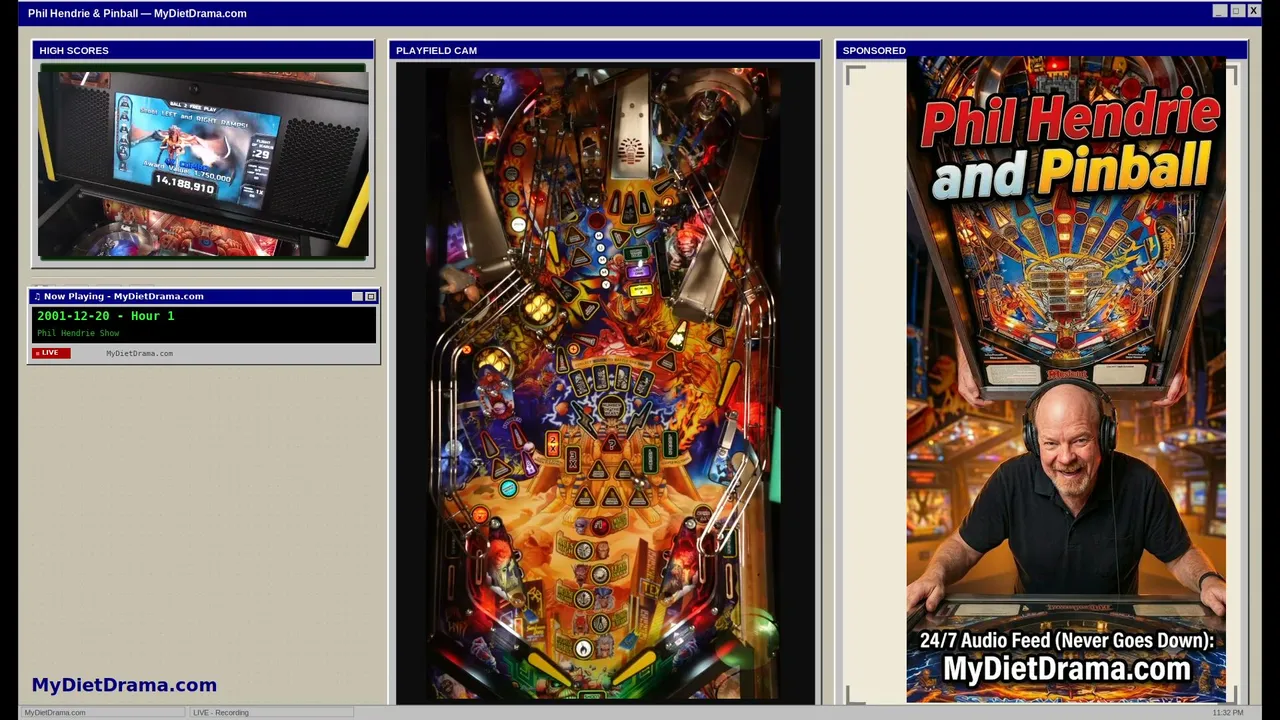Click the Sponsored Phil Hendrie and Pinball banner
The image size is (1280, 720).
tap(1066, 380)
